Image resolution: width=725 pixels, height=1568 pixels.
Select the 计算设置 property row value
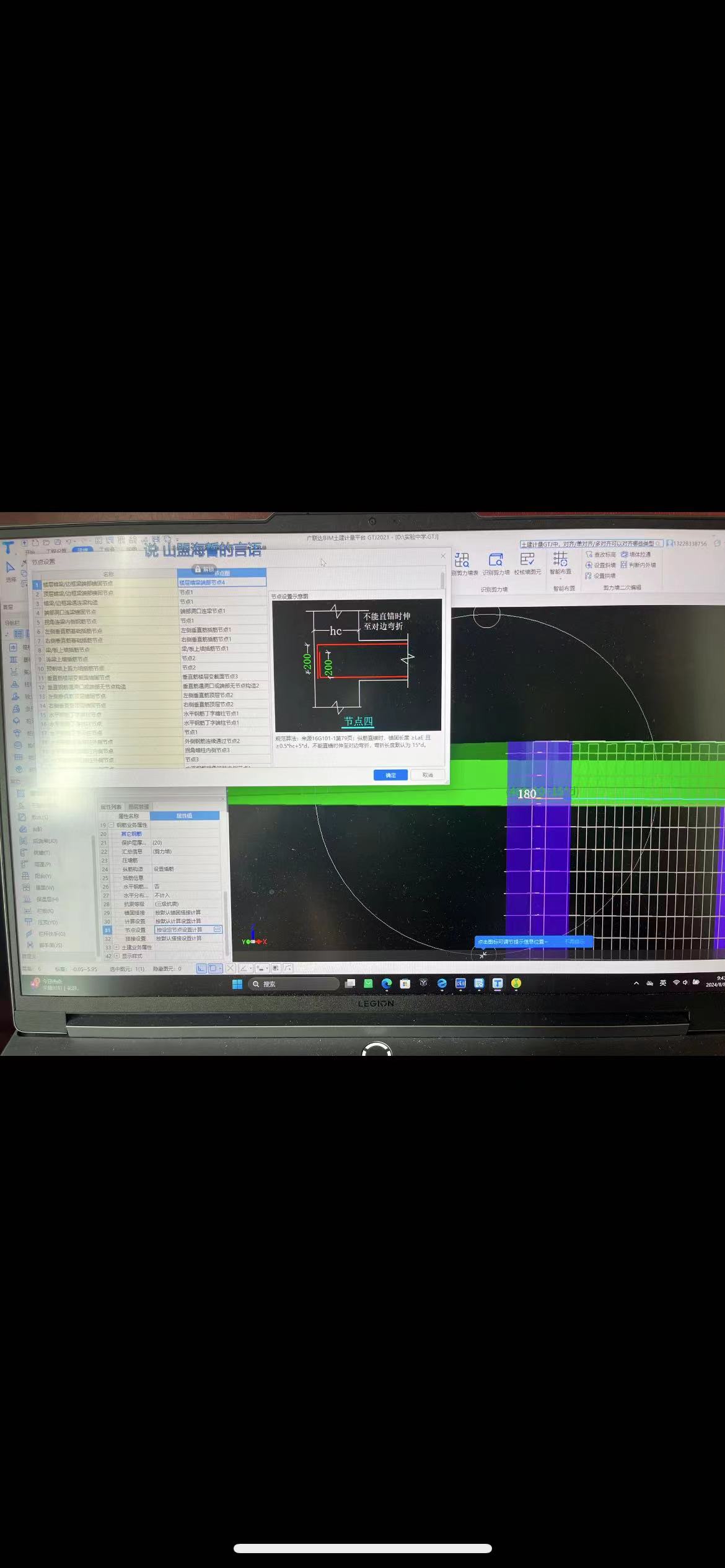(x=187, y=921)
